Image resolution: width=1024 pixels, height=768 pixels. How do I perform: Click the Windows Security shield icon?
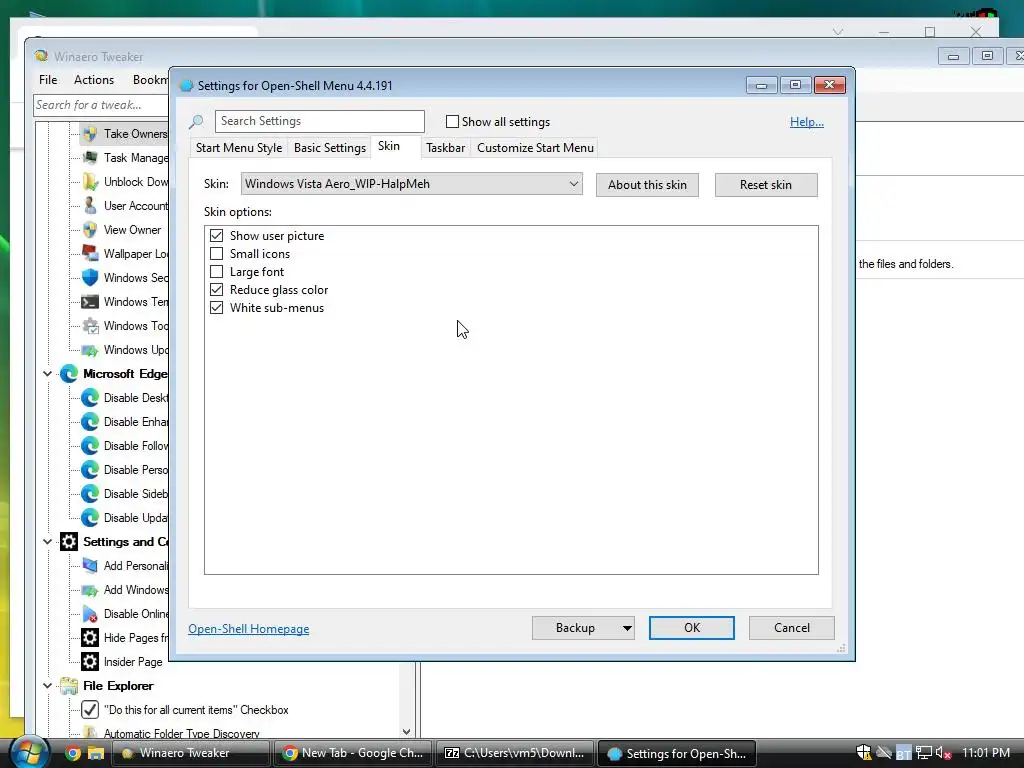[x=90, y=278]
